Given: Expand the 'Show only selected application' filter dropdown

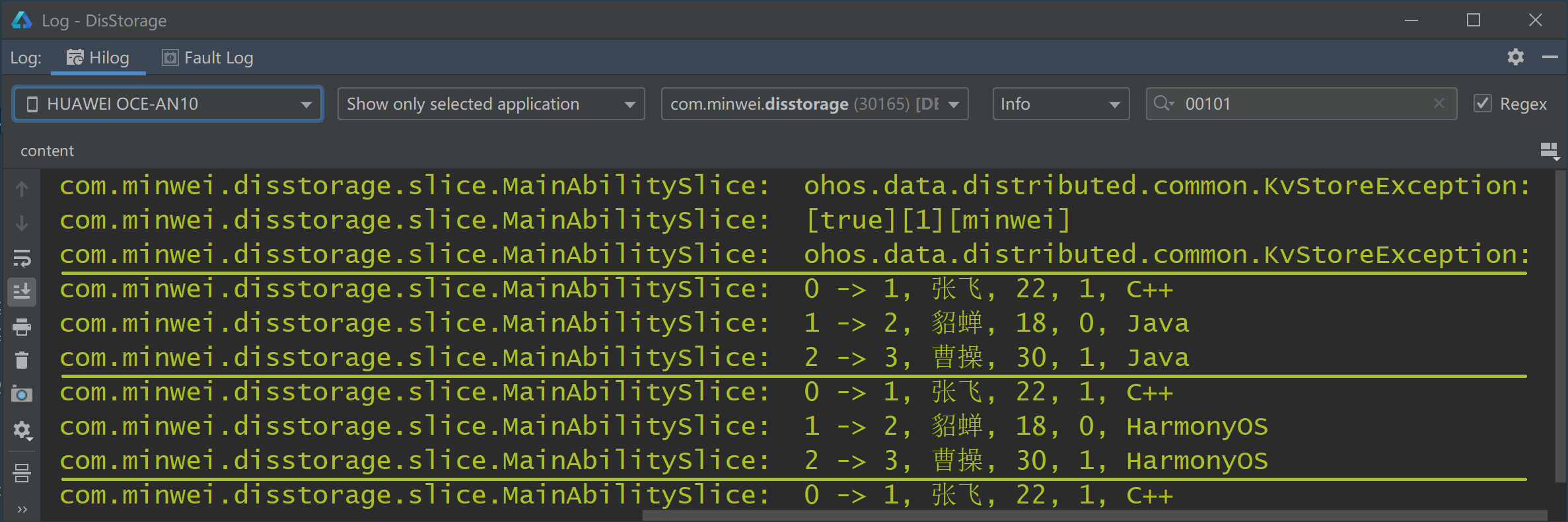Looking at the screenshot, I should 491,104.
